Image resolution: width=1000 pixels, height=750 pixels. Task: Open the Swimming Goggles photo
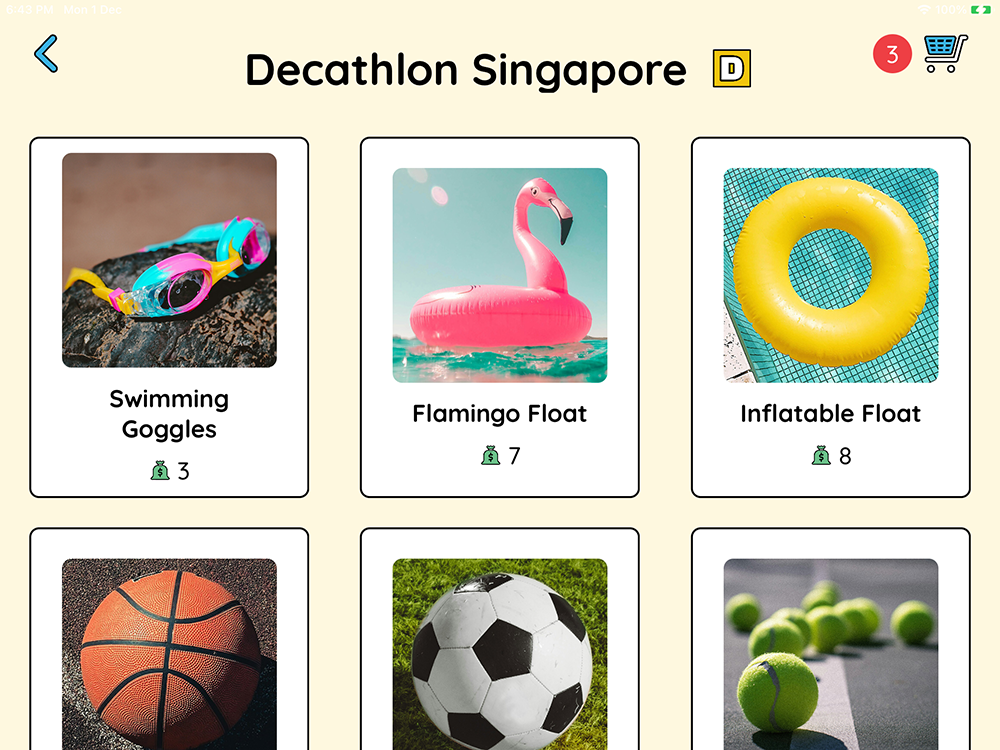coord(169,260)
